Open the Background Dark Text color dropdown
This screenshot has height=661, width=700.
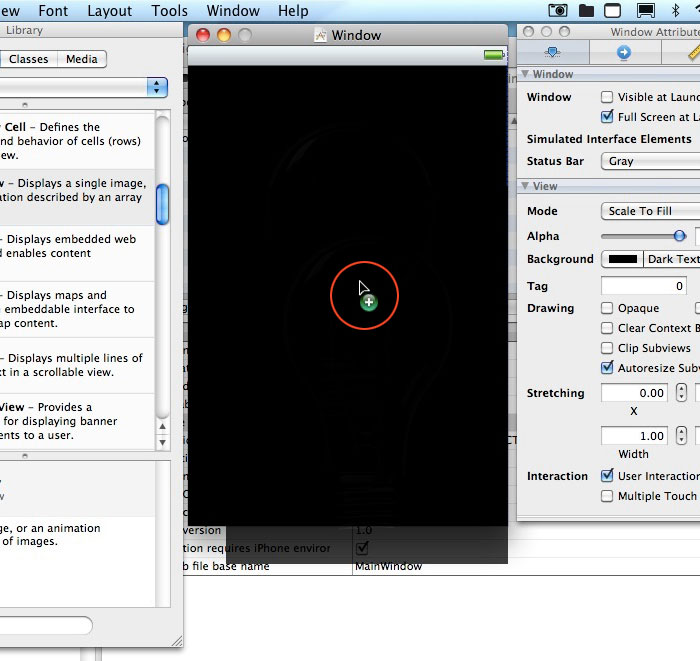(x=672, y=259)
